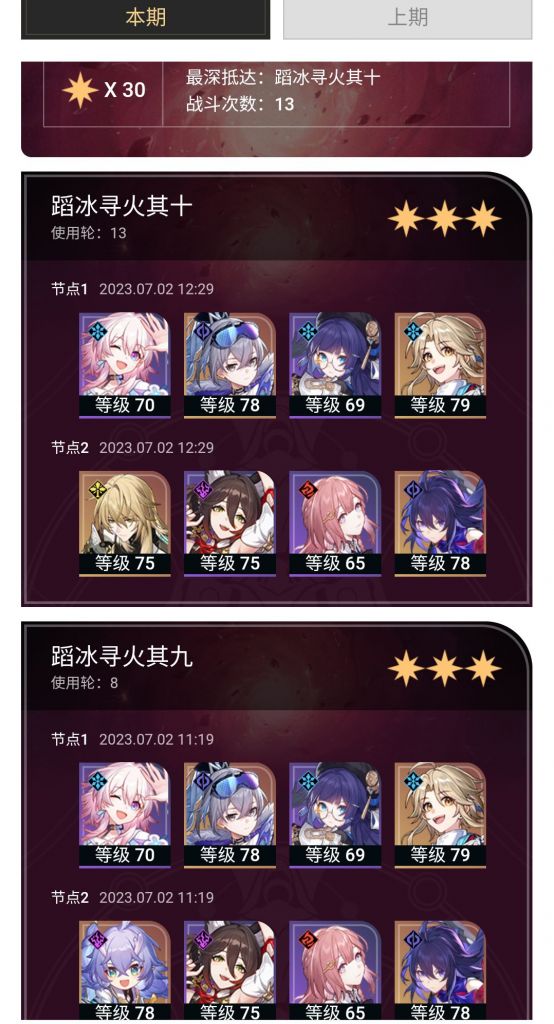Select gray-haired goggles character level 78 in 其十
Viewport: 554px width, 1024px height.
230,365
